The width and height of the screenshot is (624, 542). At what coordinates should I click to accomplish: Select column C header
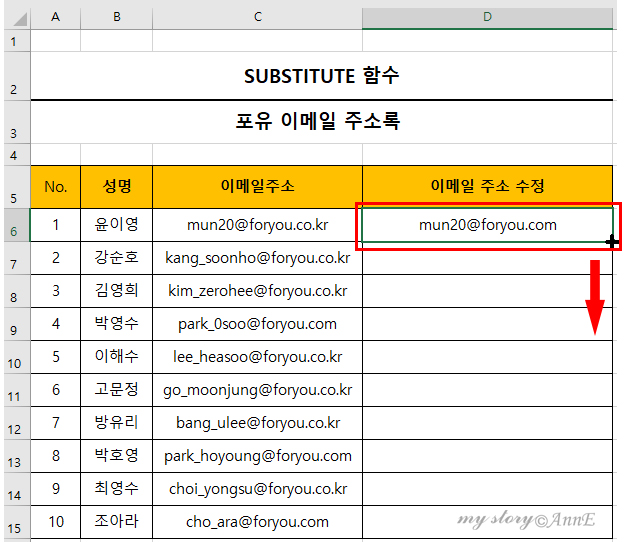[257, 17]
